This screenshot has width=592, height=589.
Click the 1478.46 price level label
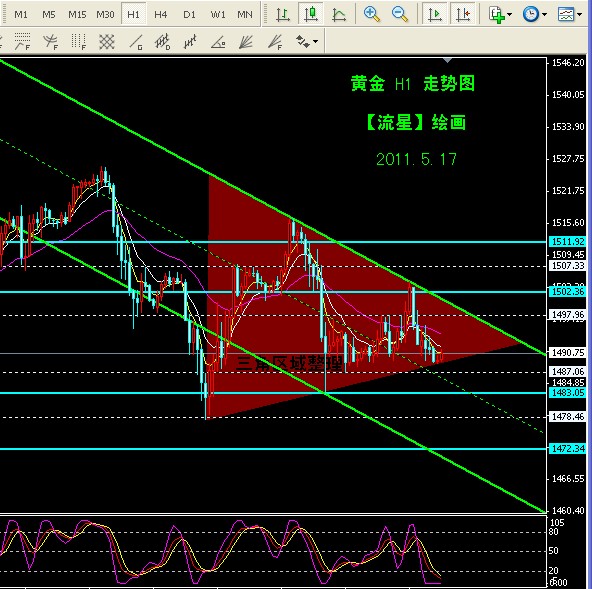pyautogui.click(x=567, y=417)
